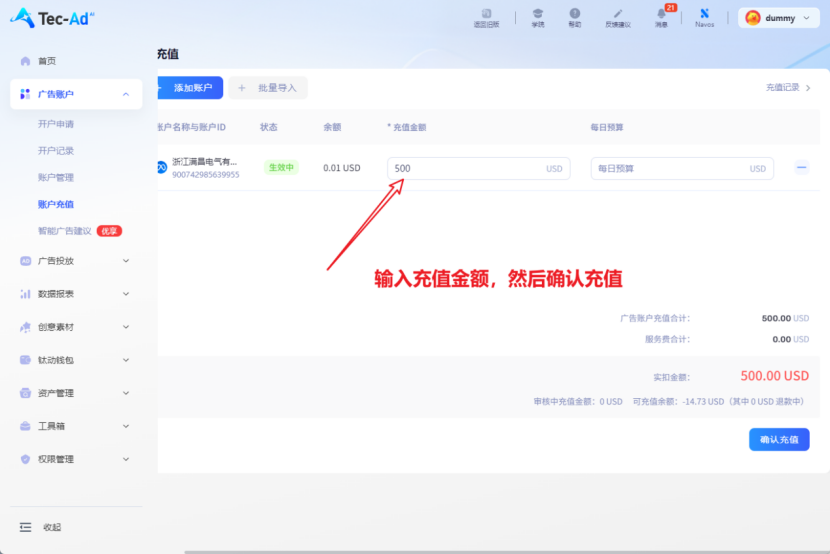Screen dimensions: 830x554
Task: Click the 生效中 status tag
Action: 281,167
